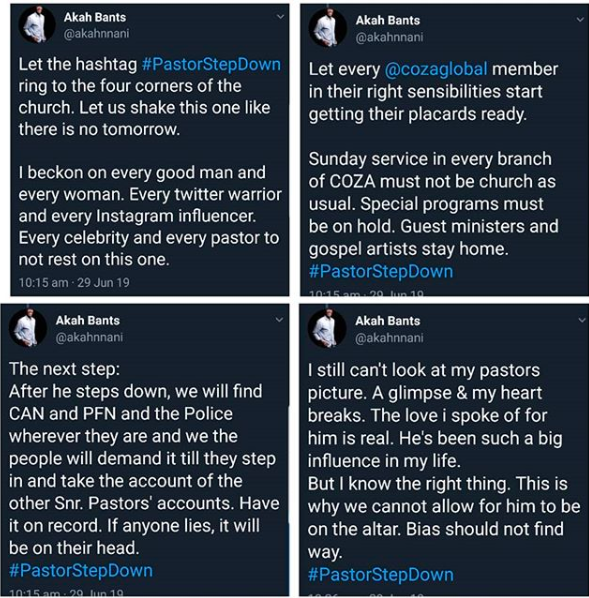Viewport: 589px width, 598px height.
Task: Click @akahnnani handle in bottom-right tweet
Action: (x=389, y=338)
